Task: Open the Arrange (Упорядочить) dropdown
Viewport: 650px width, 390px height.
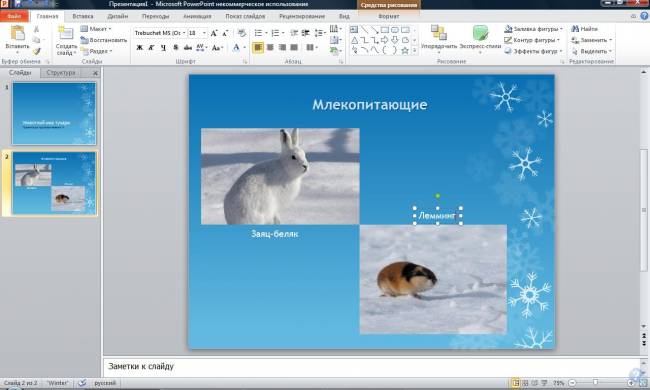Action: 439,39
